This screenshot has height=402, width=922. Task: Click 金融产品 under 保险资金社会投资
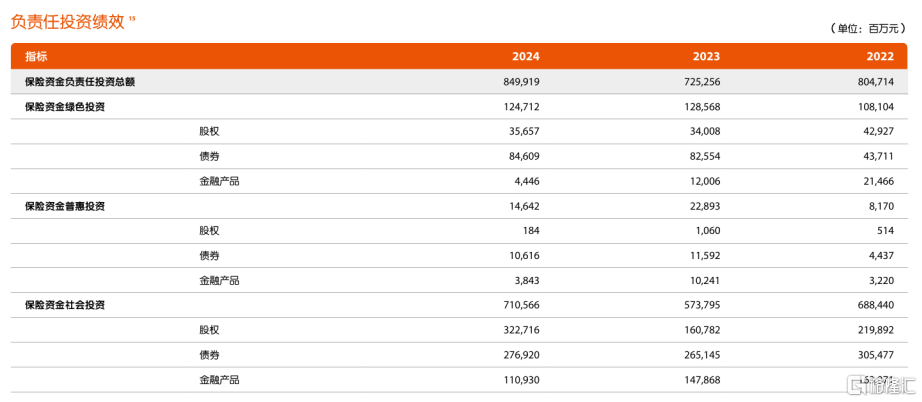(x=219, y=380)
